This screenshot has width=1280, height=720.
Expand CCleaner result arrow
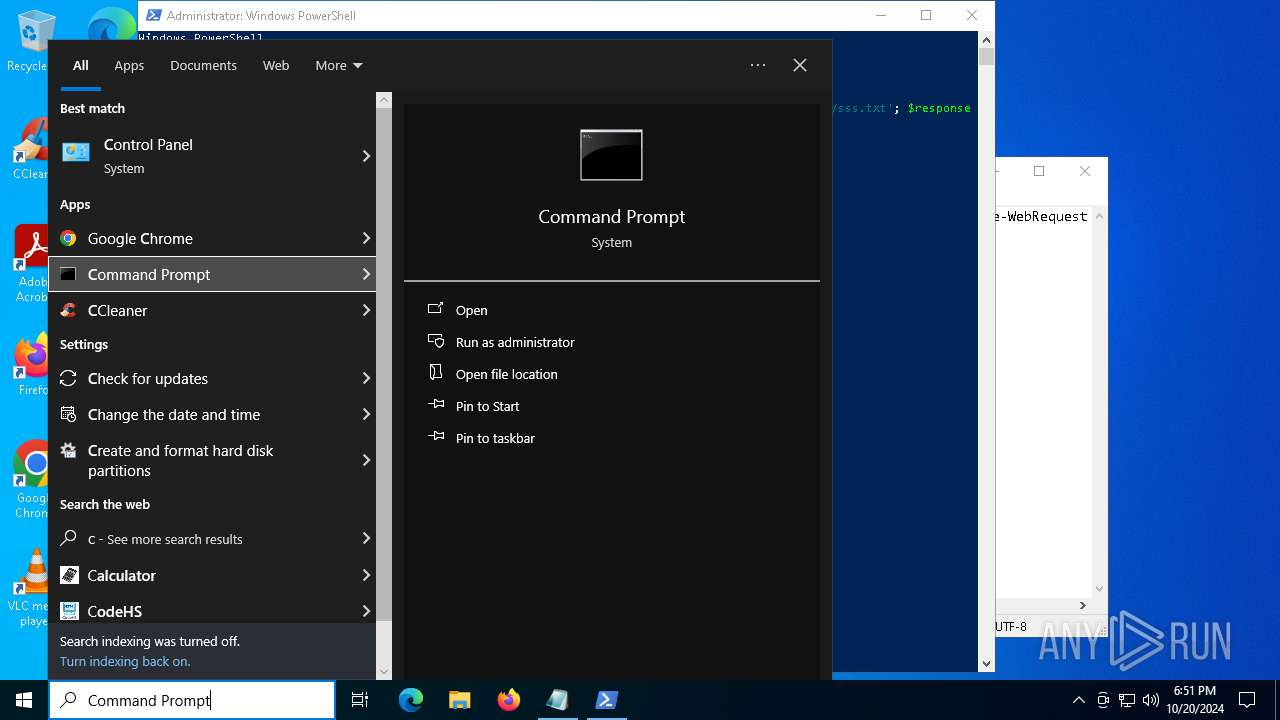click(366, 310)
